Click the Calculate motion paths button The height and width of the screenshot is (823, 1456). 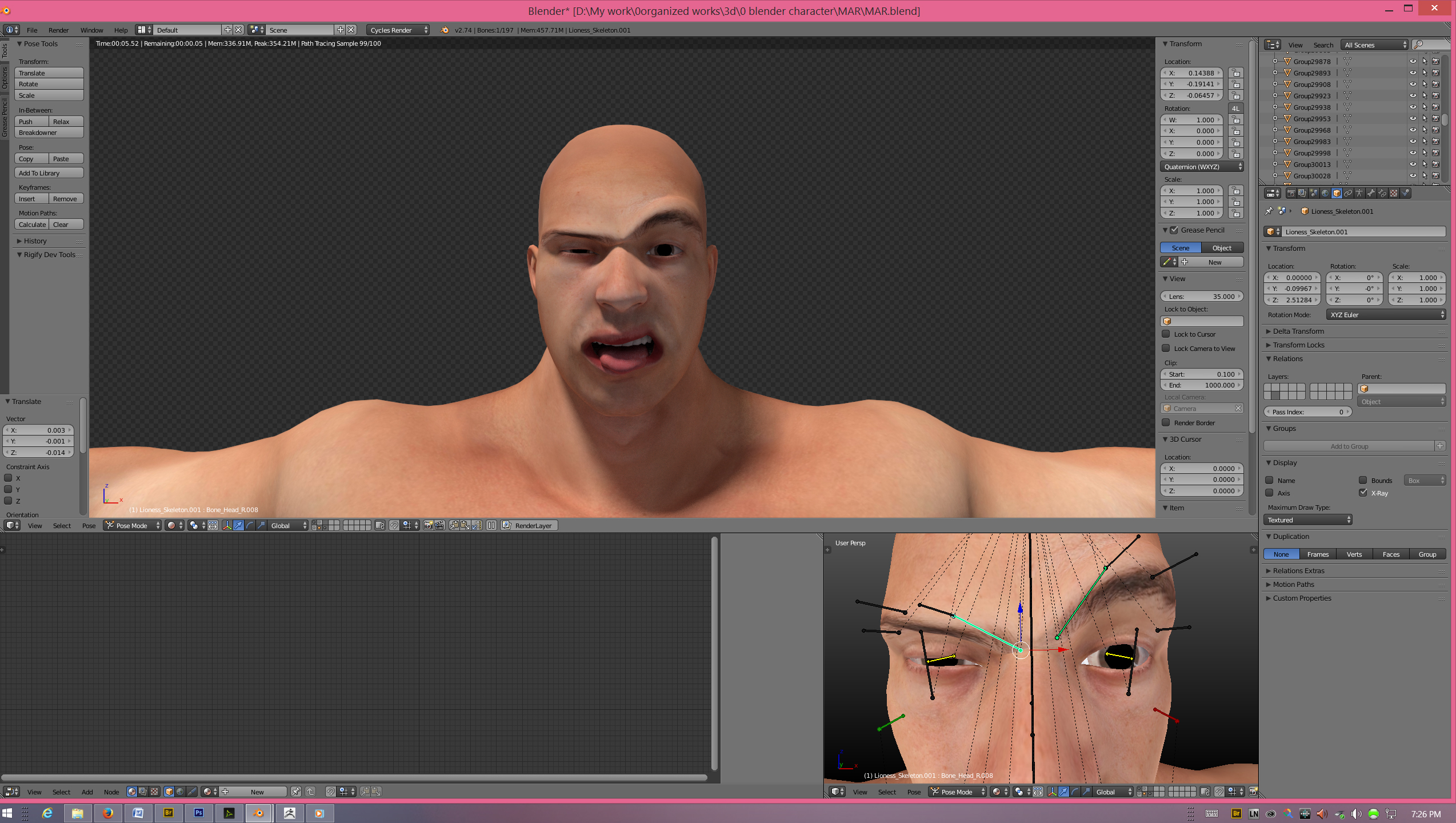(31, 225)
